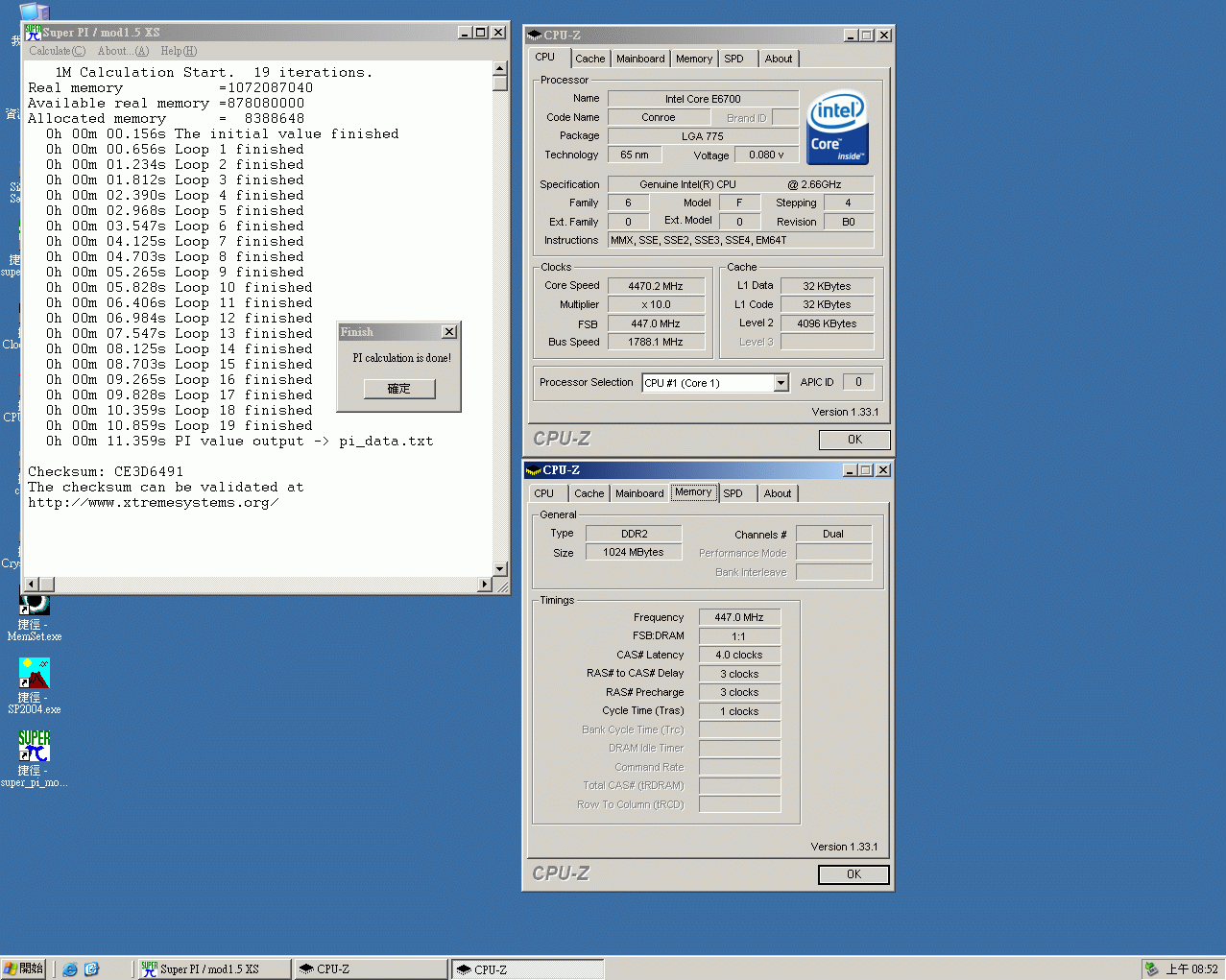Launch the super_pi_mo desktop shortcut
Screen dimensions: 1226x980
click(34, 746)
